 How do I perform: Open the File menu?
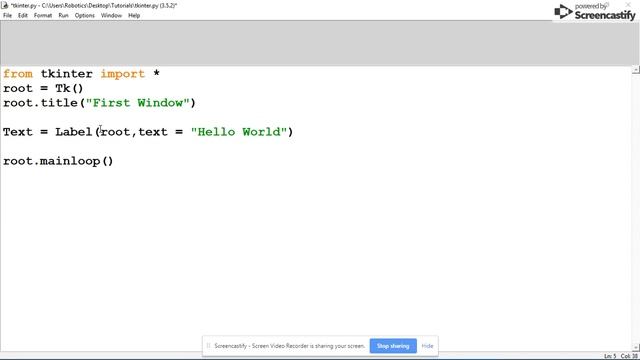tap(7, 16)
